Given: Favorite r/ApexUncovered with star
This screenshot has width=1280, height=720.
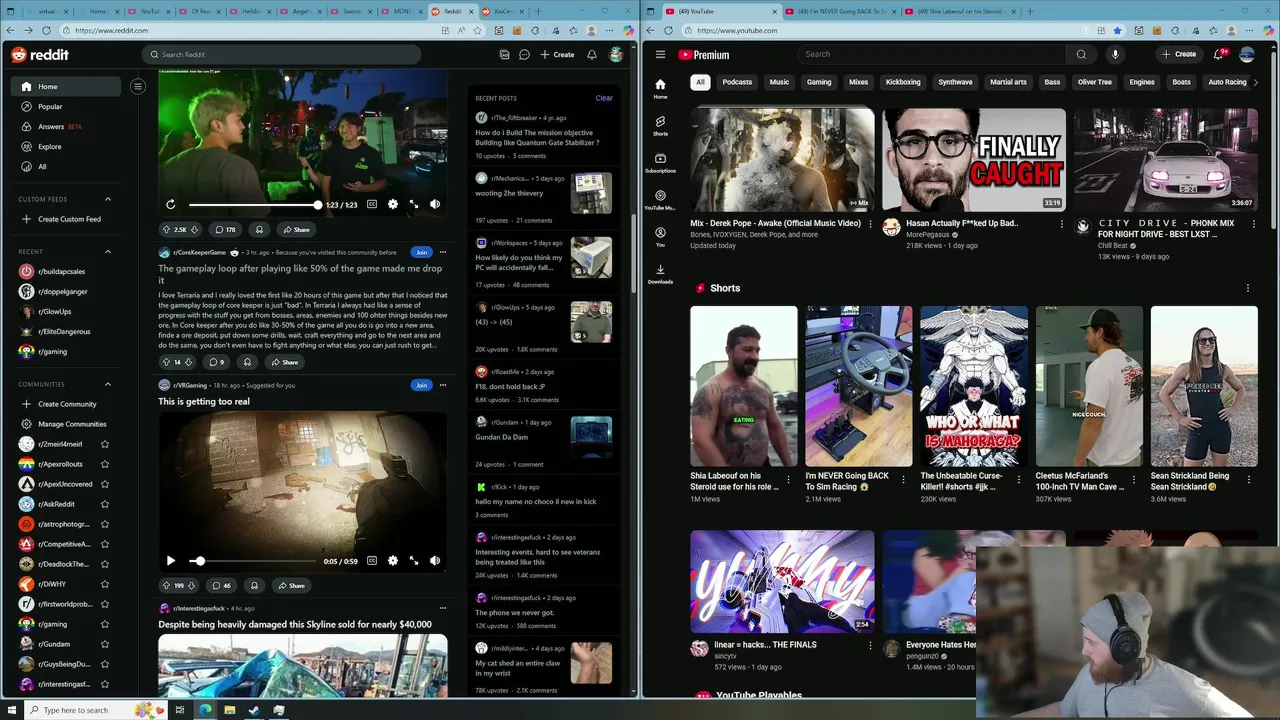Looking at the screenshot, I should click(105, 484).
